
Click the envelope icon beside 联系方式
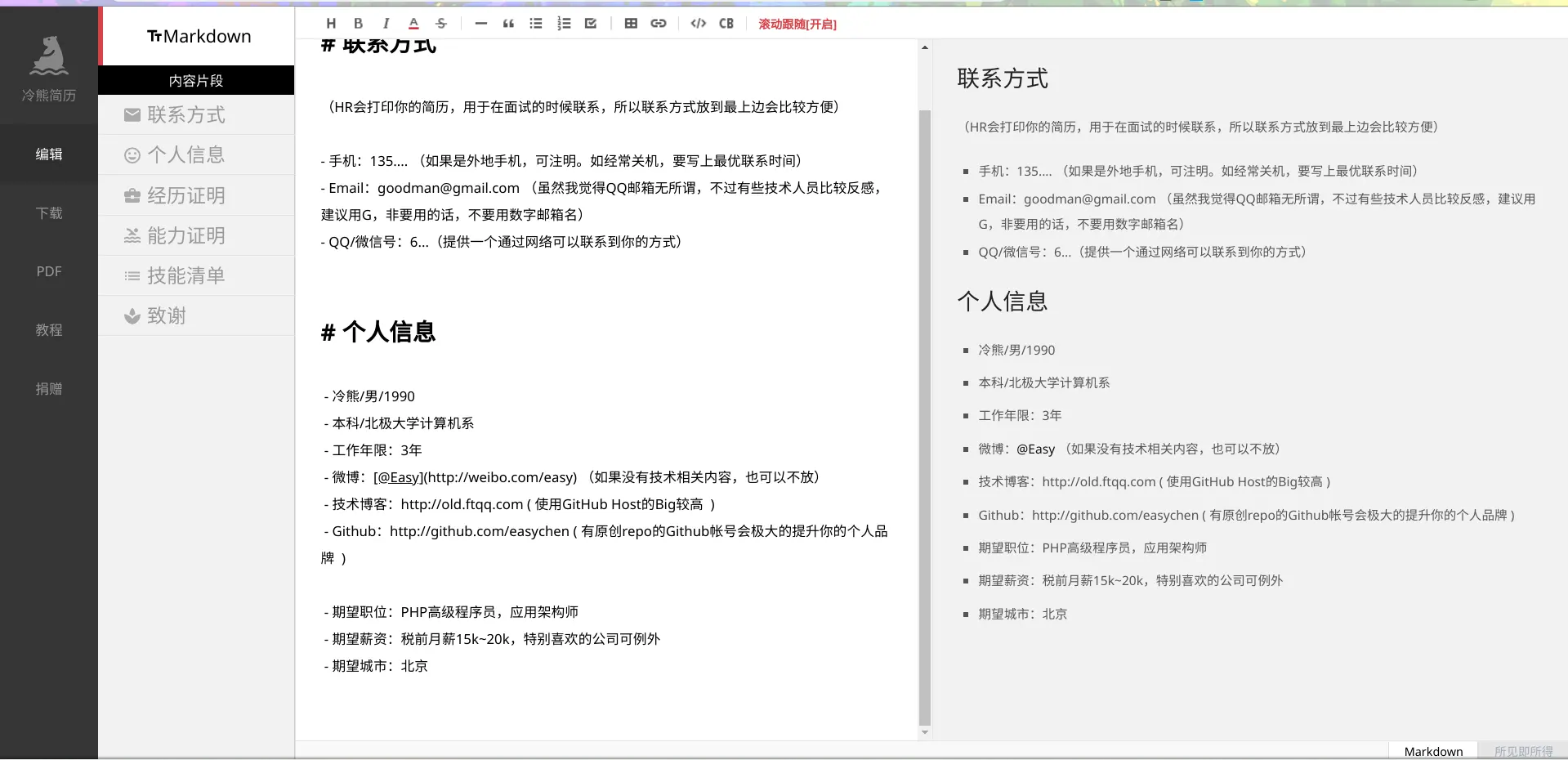pos(132,115)
